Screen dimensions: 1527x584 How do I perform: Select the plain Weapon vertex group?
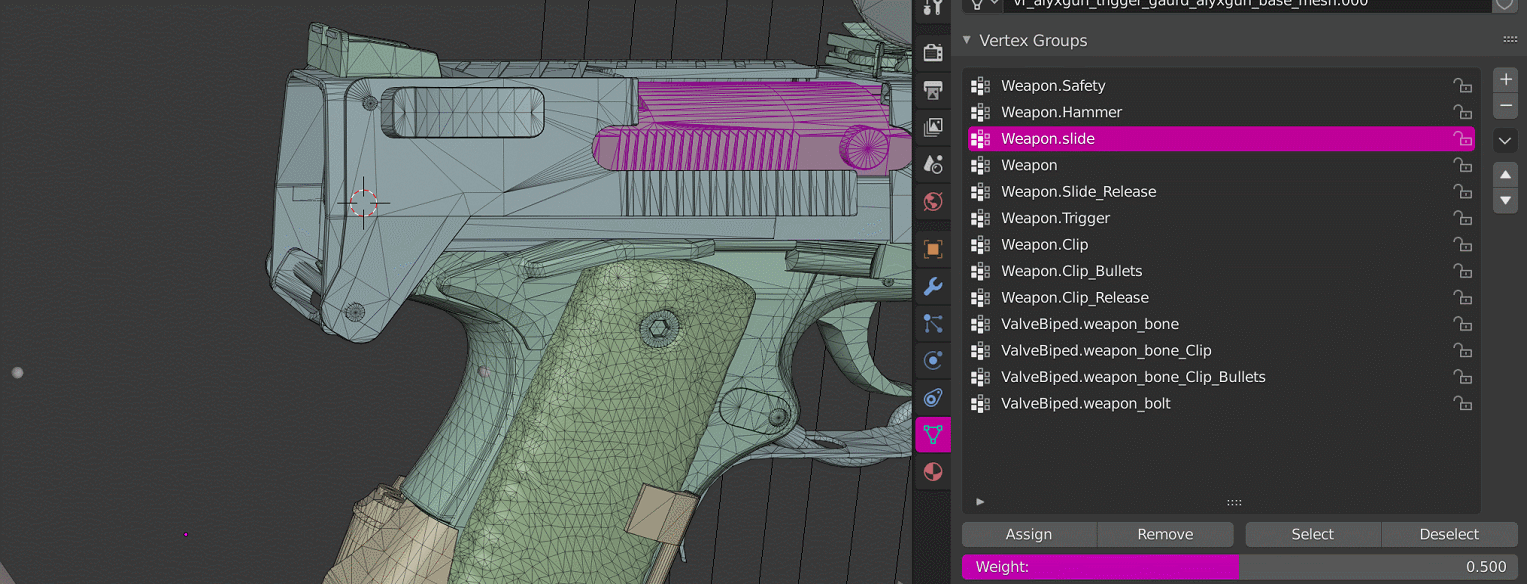1221,165
